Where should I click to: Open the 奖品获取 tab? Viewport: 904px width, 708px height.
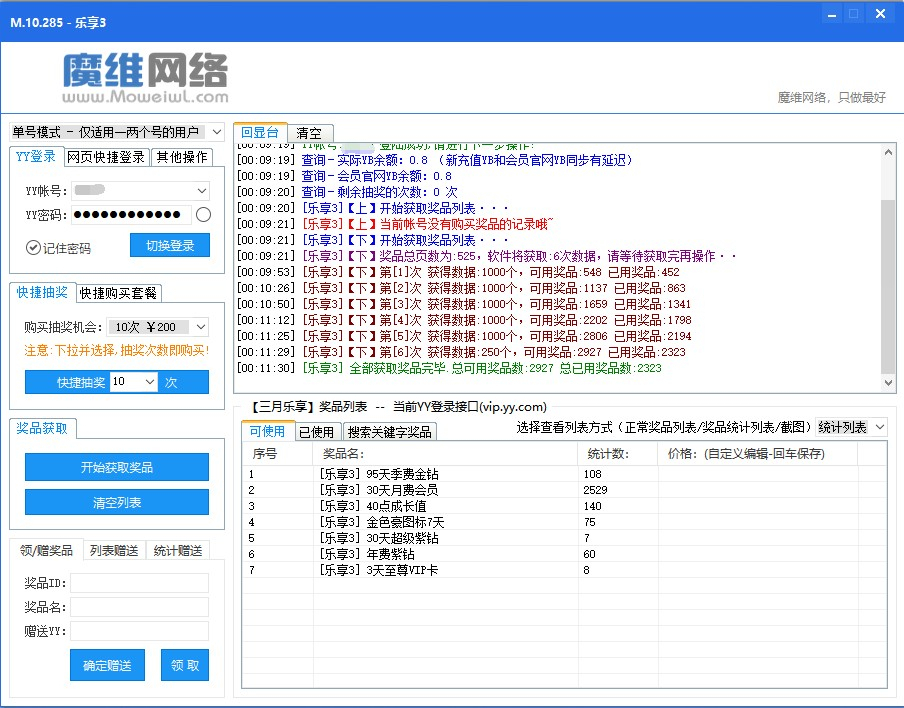42,428
